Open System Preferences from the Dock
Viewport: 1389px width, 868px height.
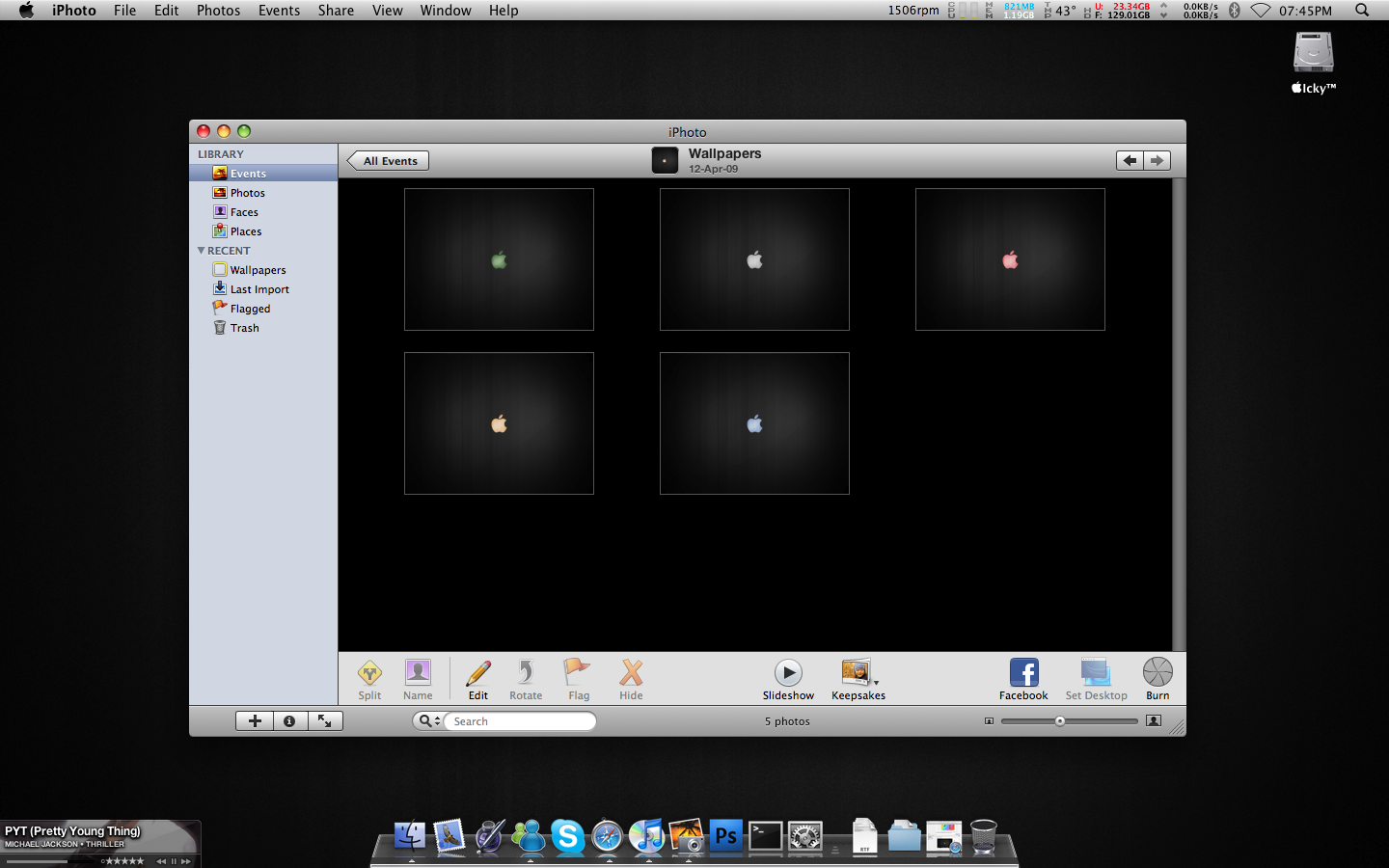805,836
